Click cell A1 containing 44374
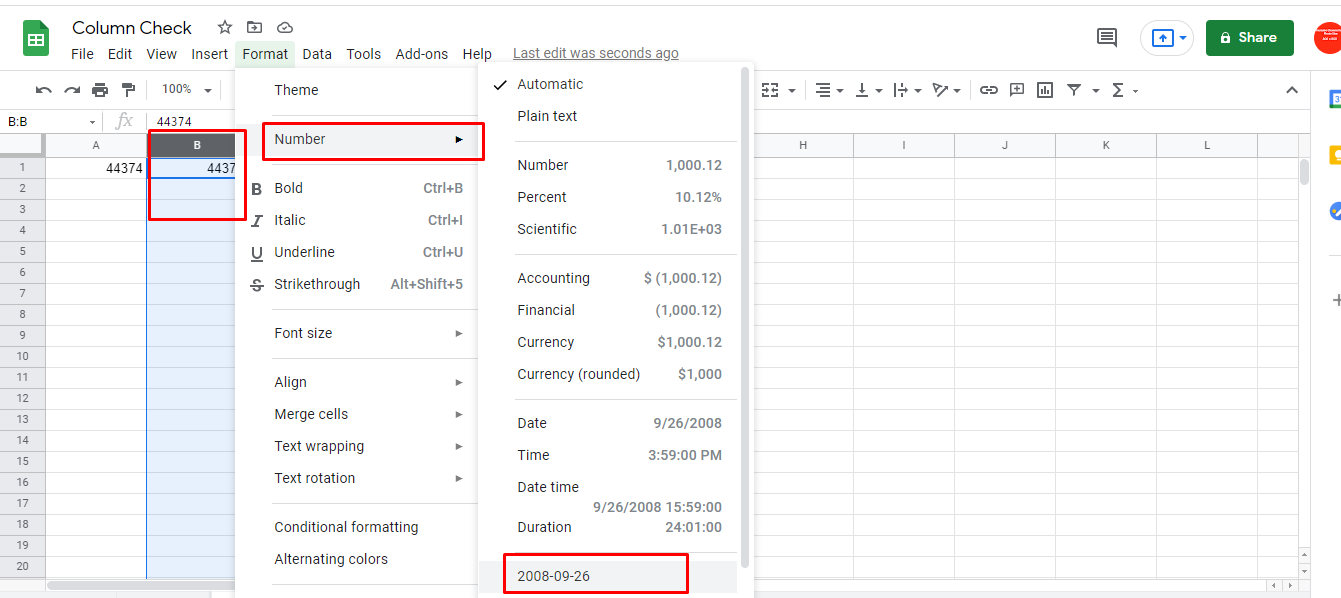Image resolution: width=1341 pixels, height=598 pixels. click(96, 168)
